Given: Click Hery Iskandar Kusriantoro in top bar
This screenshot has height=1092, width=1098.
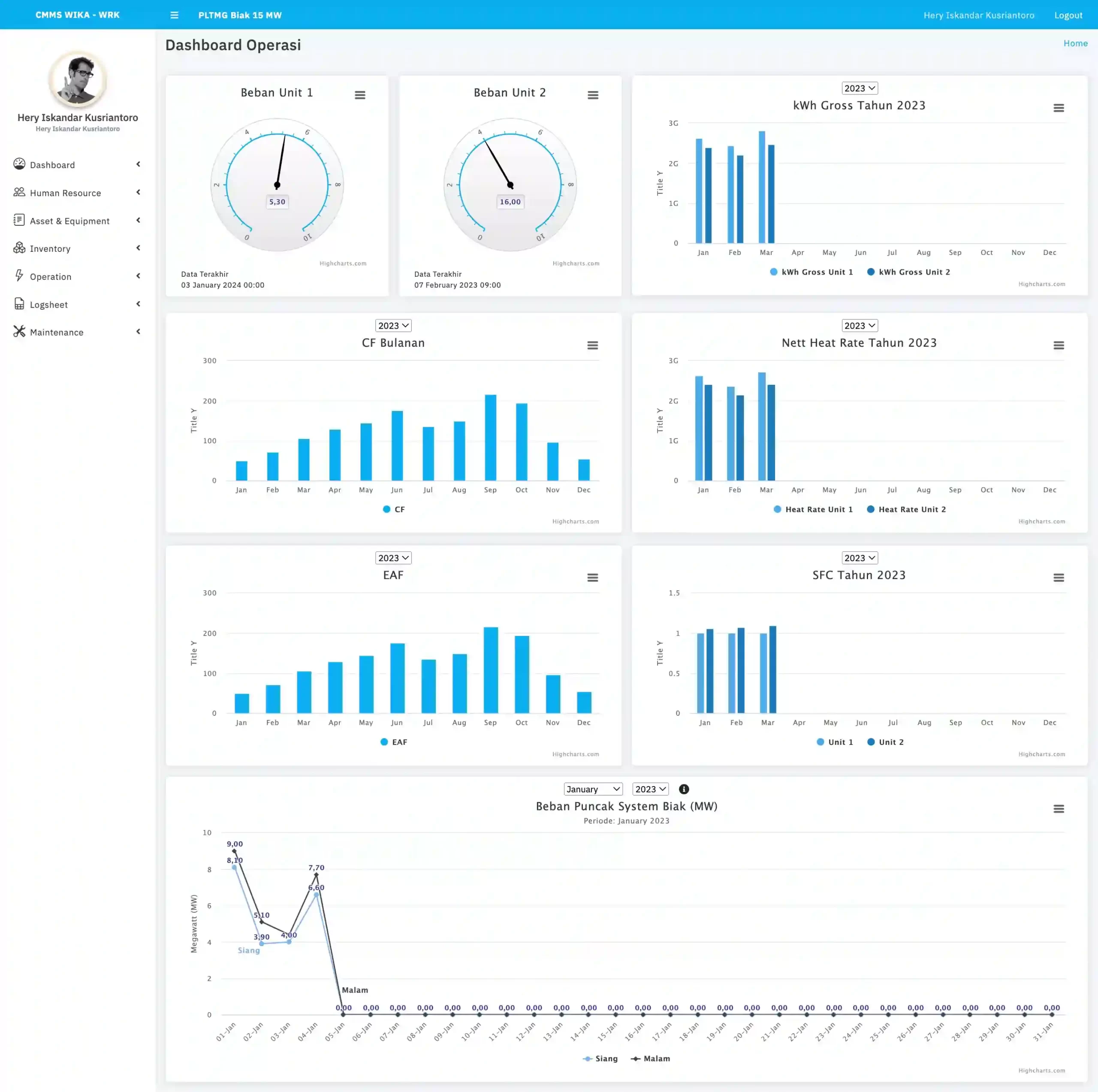Looking at the screenshot, I should click(979, 15).
